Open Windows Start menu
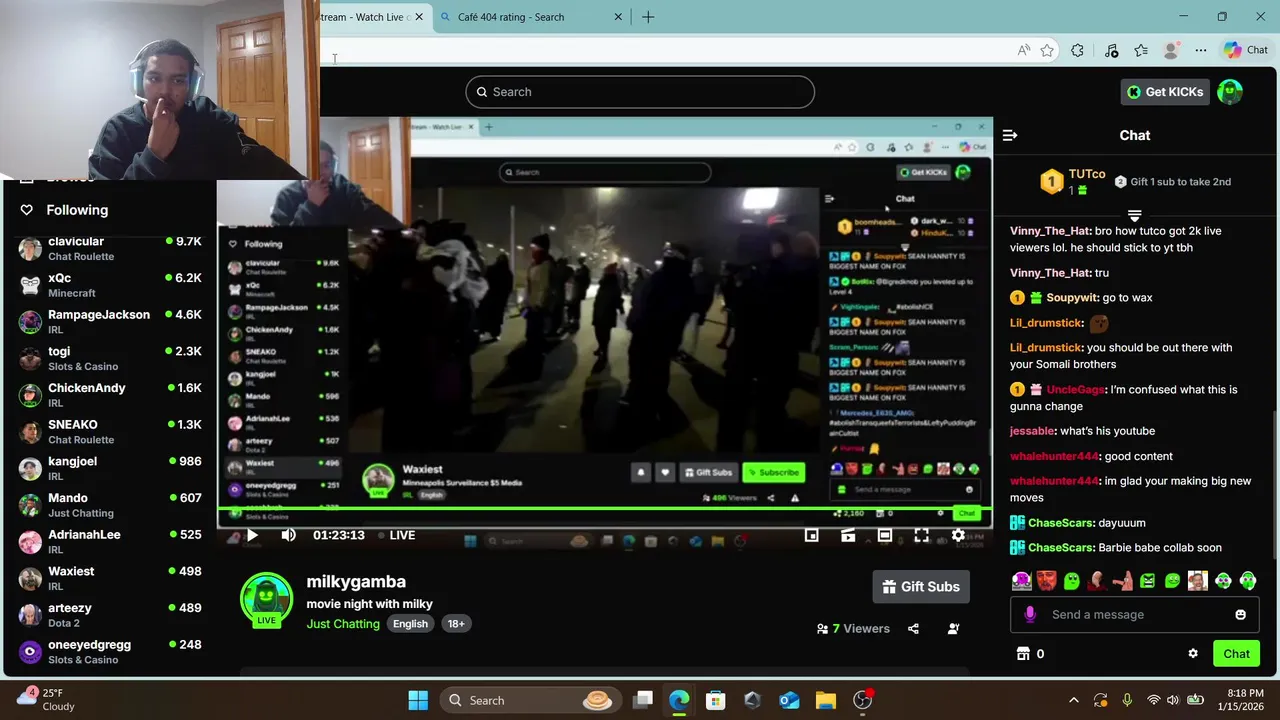The image size is (1280, 720). [418, 700]
